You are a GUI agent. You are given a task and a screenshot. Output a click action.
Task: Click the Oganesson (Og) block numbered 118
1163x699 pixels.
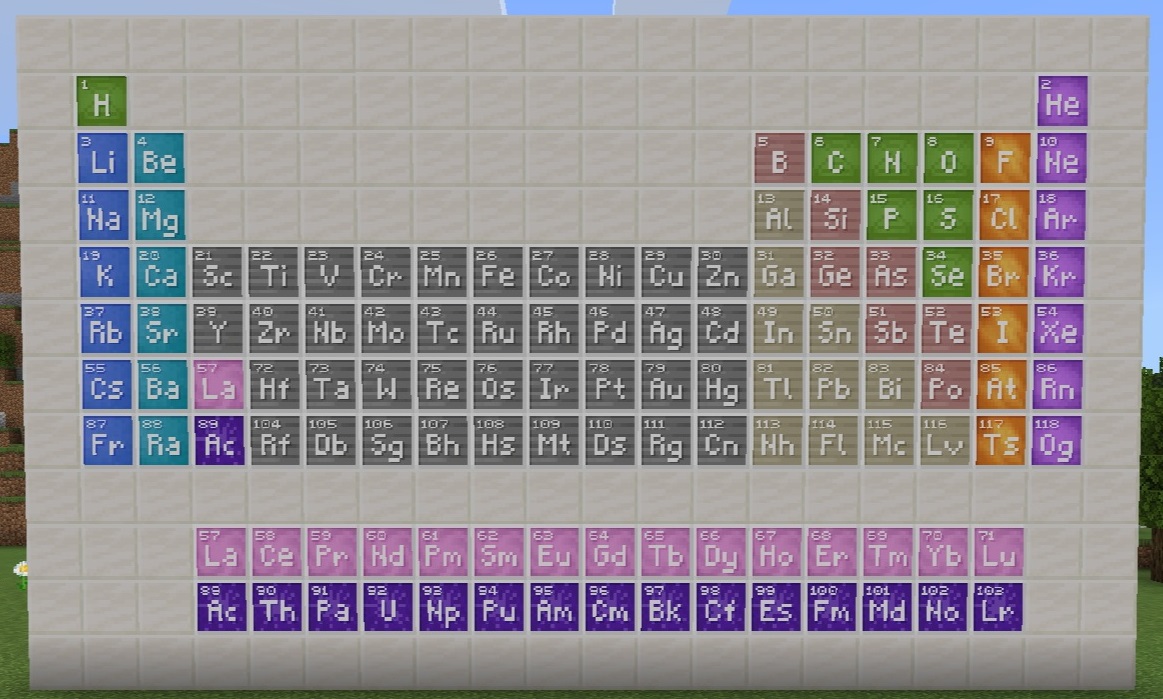tap(1057, 441)
